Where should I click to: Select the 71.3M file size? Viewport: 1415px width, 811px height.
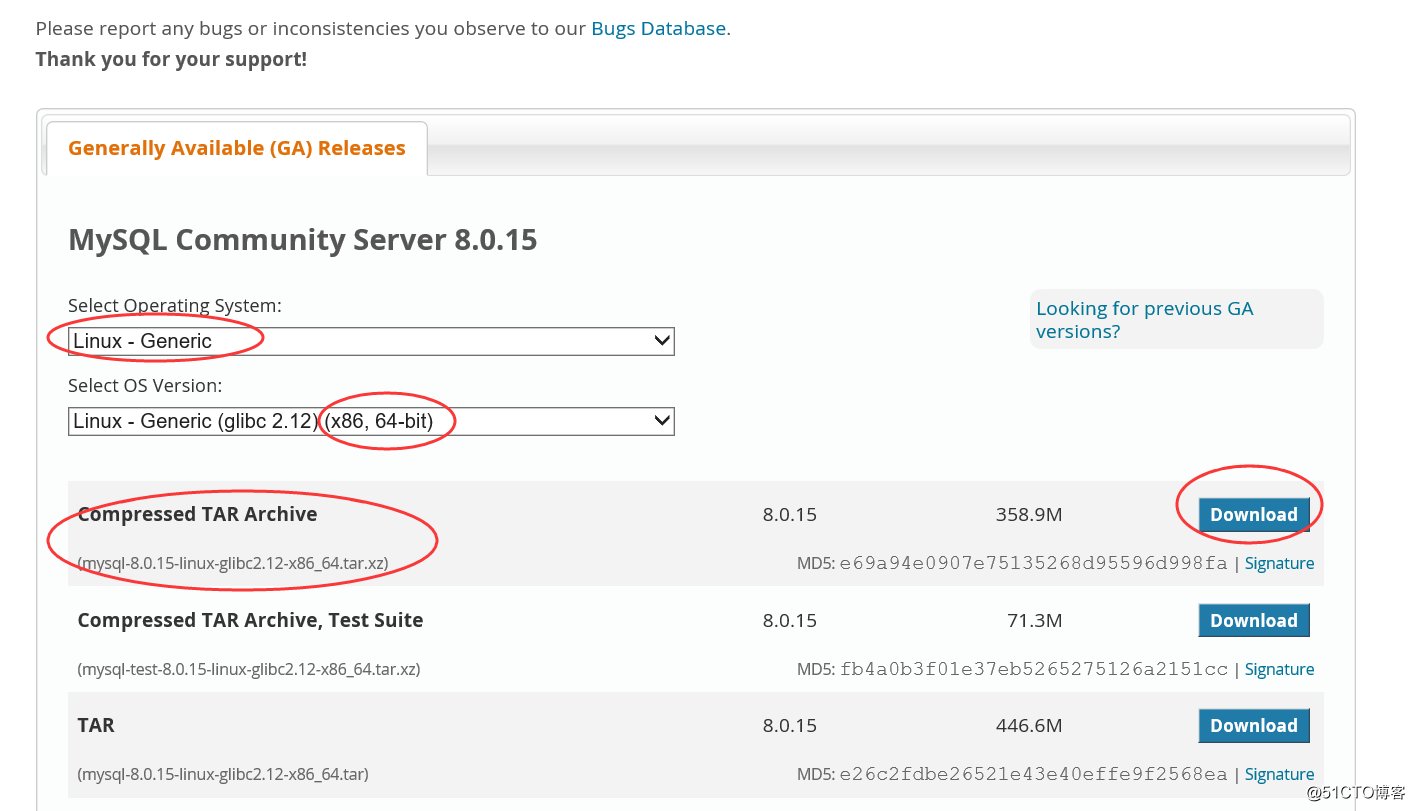tap(1034, 620)
